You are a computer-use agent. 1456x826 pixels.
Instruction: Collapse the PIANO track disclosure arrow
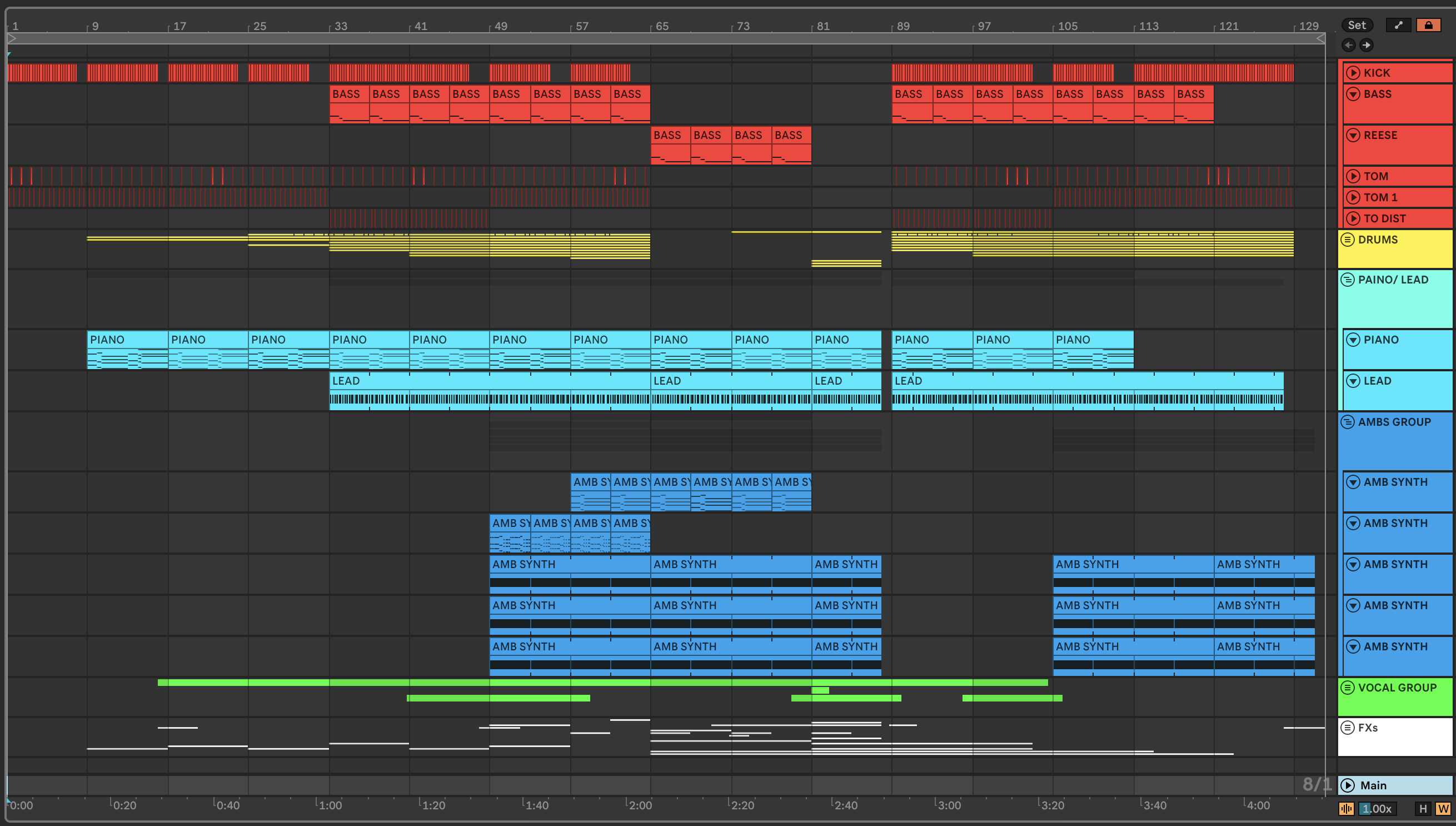point(1353,340)
